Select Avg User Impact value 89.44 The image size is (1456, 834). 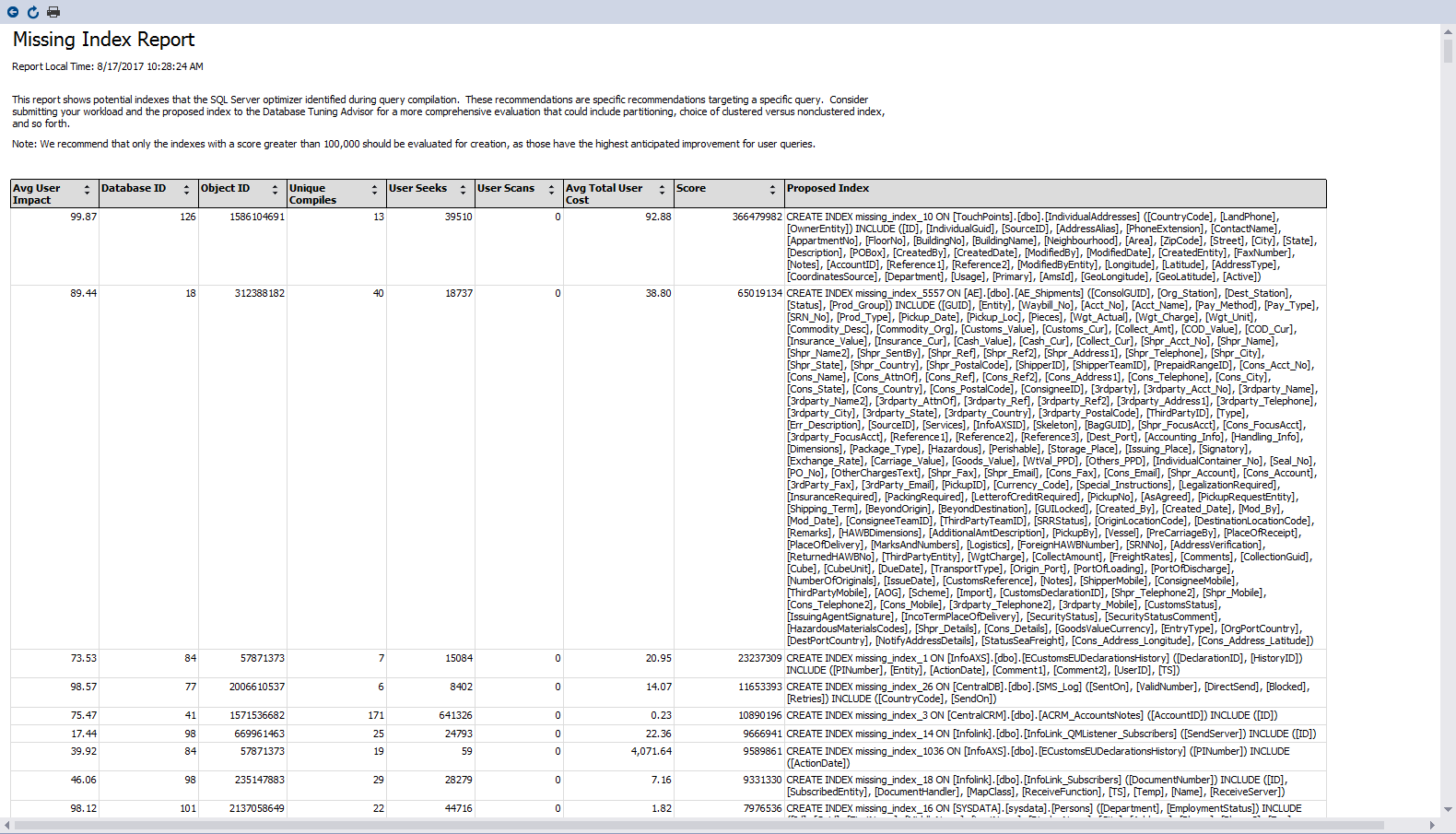[x=84, y=293]
